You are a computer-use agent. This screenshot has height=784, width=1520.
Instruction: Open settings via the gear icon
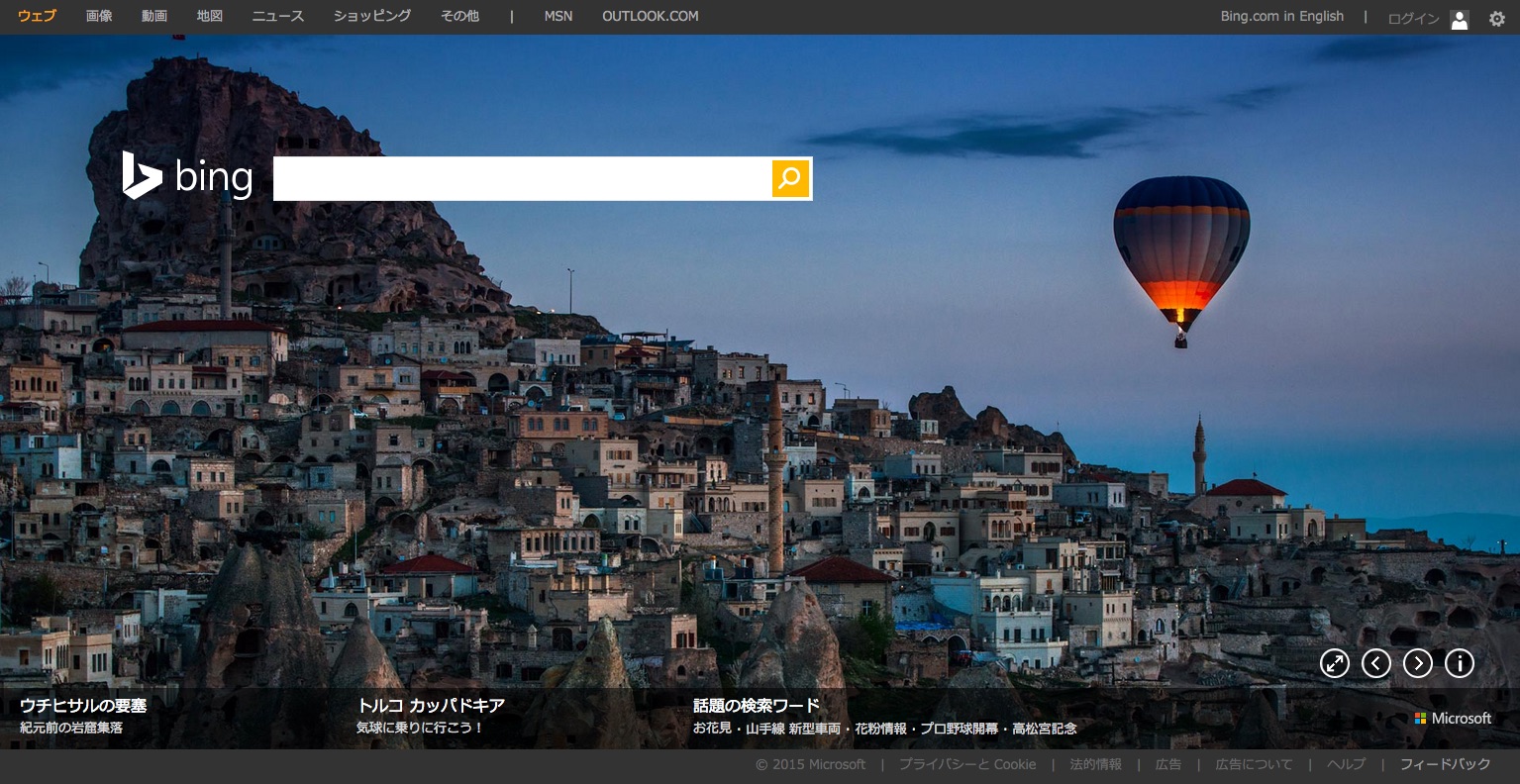[1496, 19]
